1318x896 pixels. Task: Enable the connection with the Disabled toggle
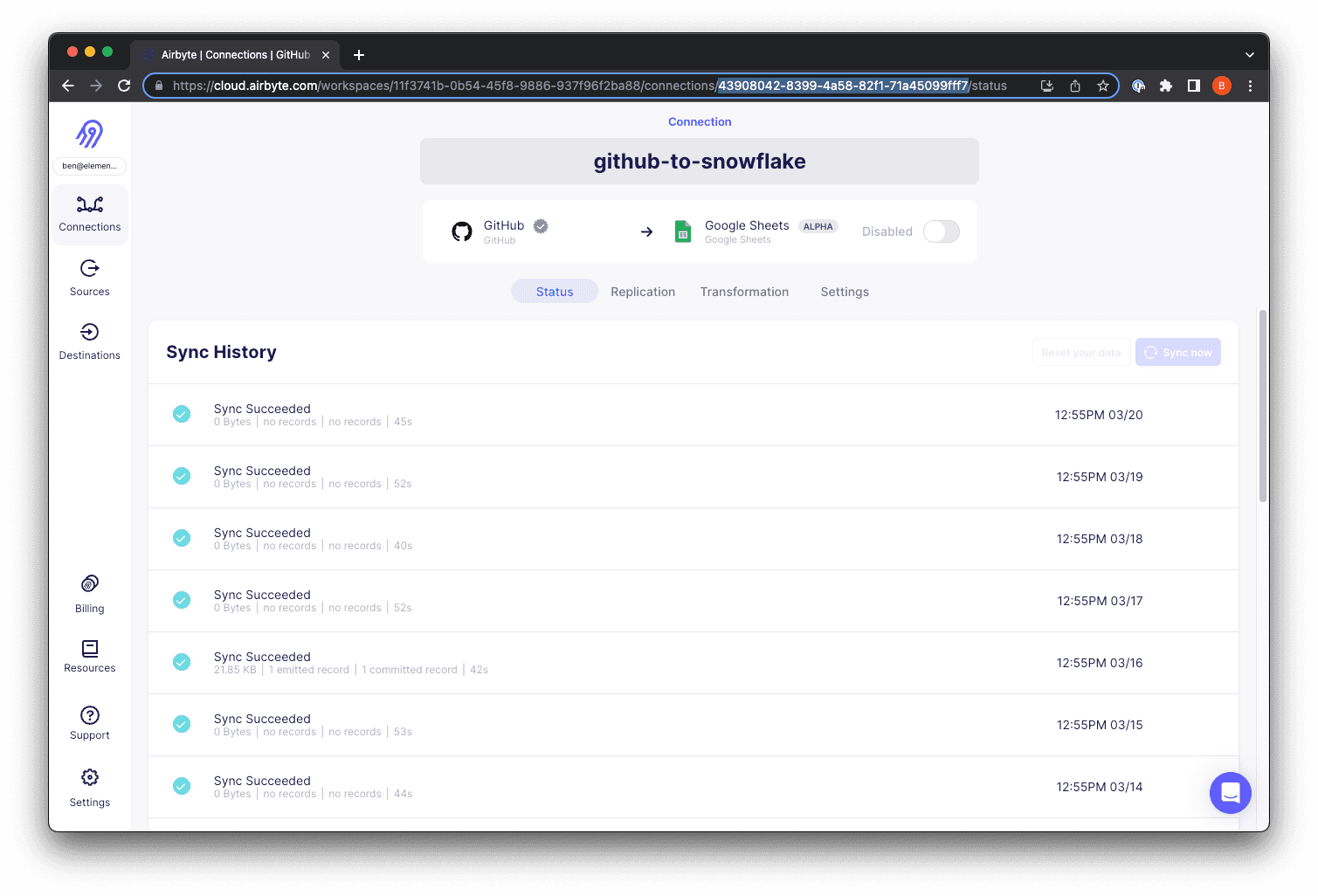pyautogui.click(x=941, y=231)
